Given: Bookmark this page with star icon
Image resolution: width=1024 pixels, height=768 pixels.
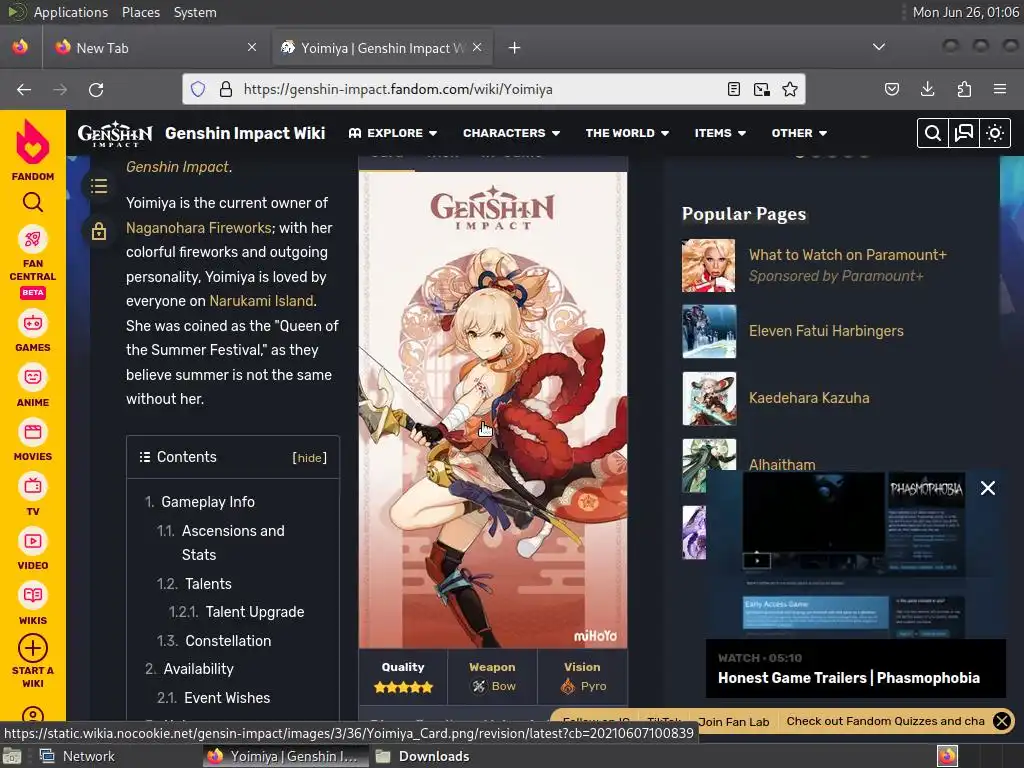Looking at the screenshot, I should coord(790,89).
